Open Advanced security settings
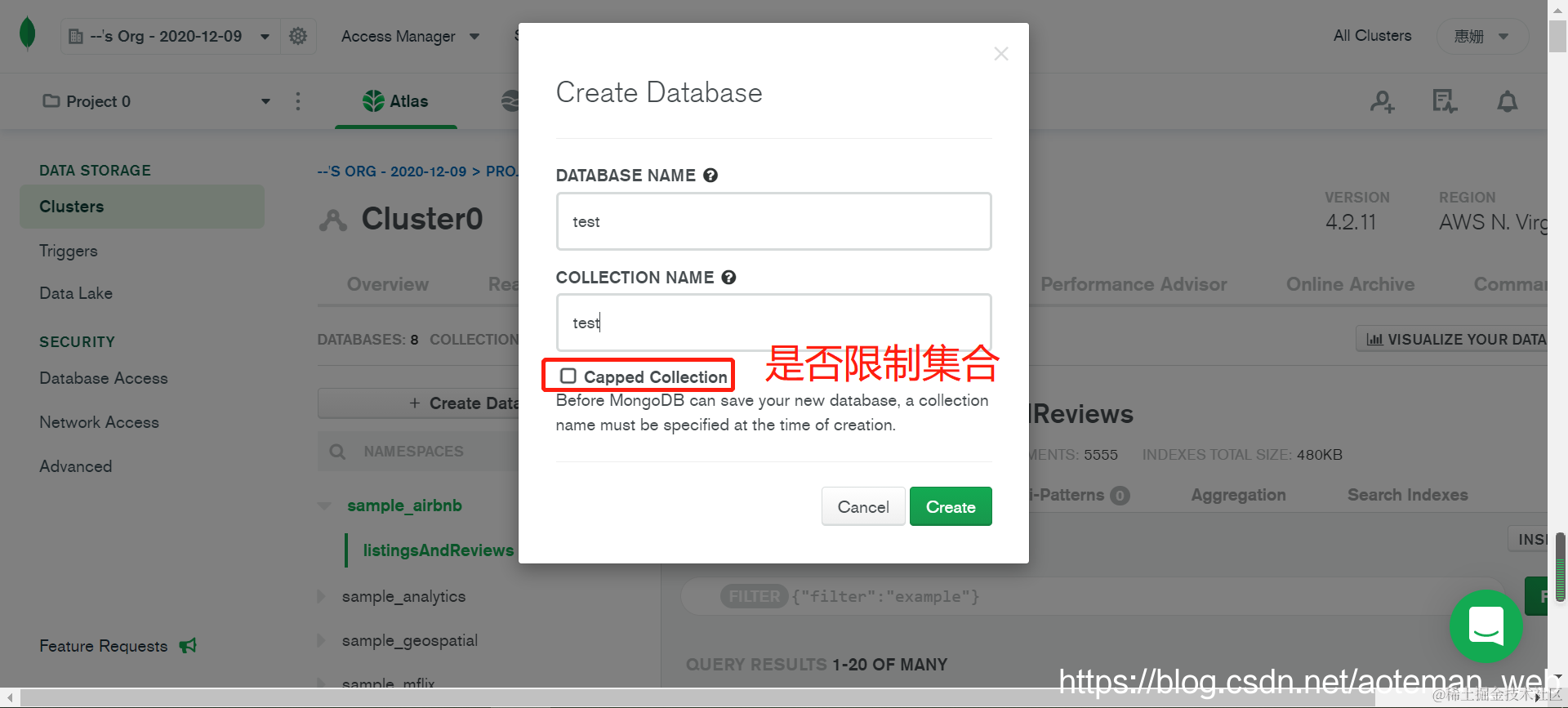Image resolution: width=1568 pixels, height=708 pixels. [76, 466]
